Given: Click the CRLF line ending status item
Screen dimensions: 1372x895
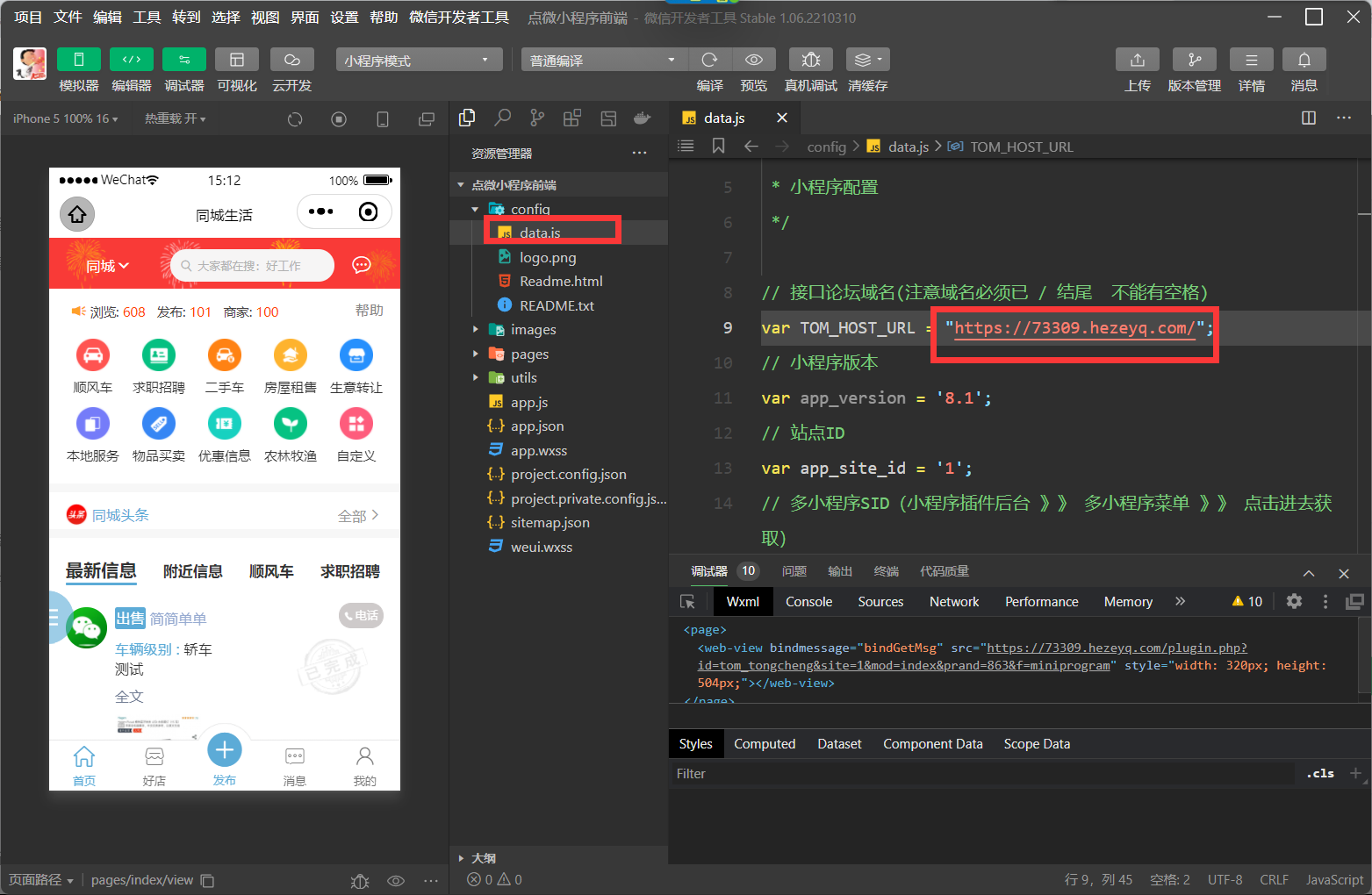Looking at the screenshot, I should pyautogui.click(x=1274, y=879).
